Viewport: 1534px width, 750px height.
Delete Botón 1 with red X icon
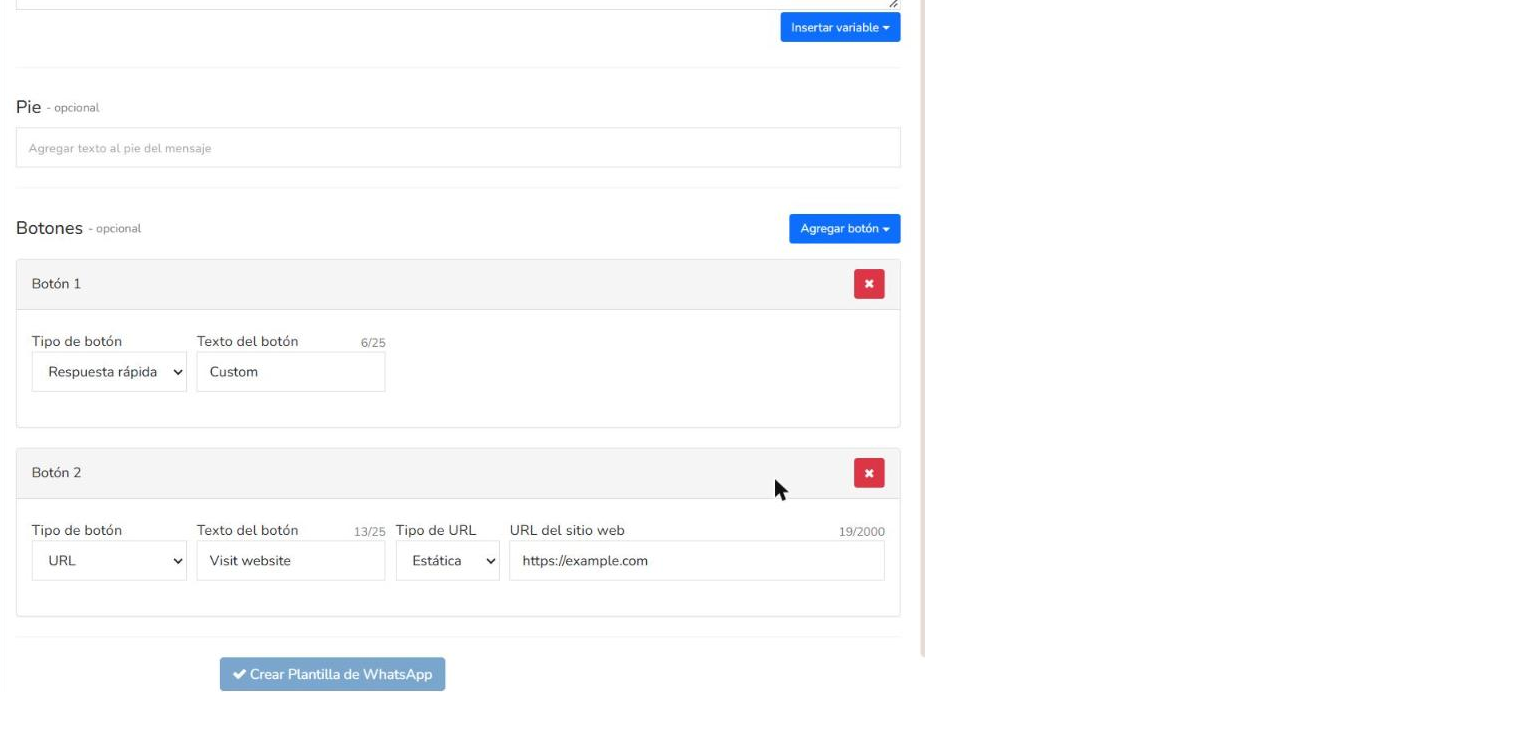tap(869, 284)
